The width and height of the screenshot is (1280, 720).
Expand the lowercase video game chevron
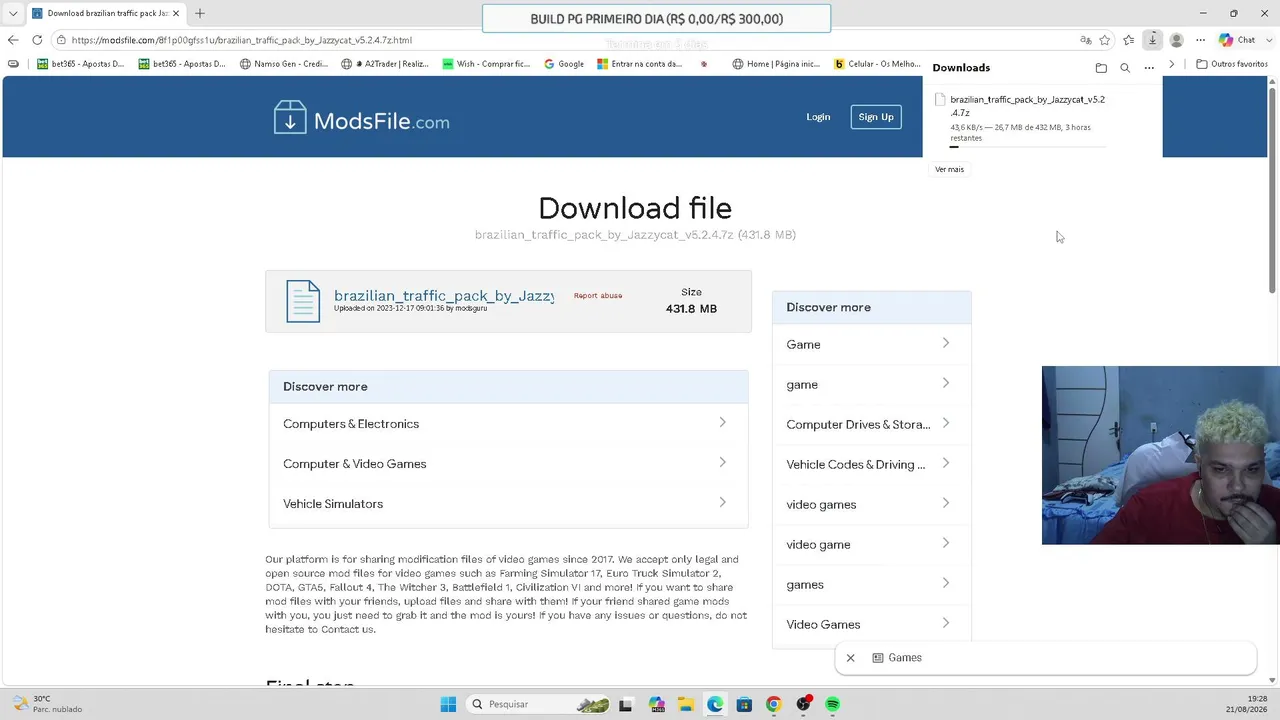coord(945,544)
